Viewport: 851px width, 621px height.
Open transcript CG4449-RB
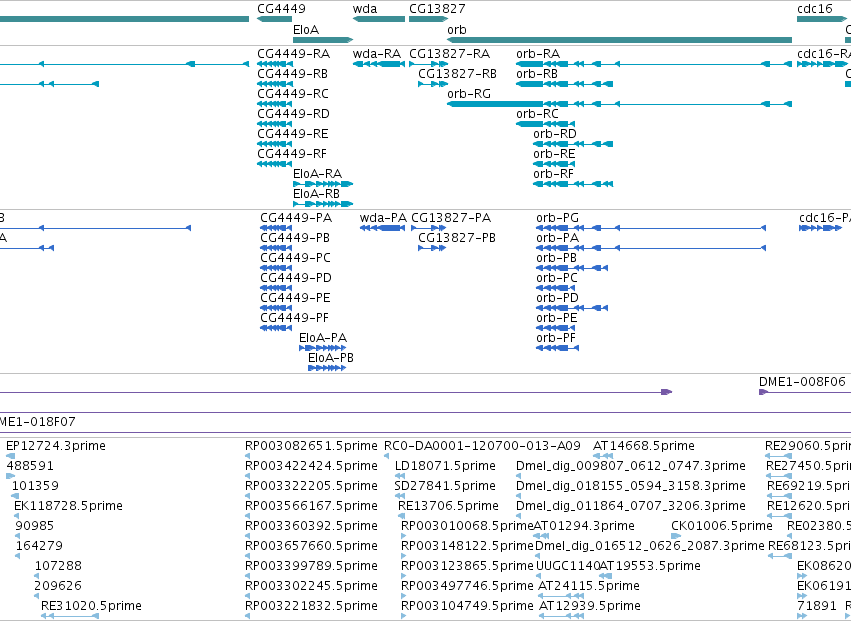[x=293, y=74]
